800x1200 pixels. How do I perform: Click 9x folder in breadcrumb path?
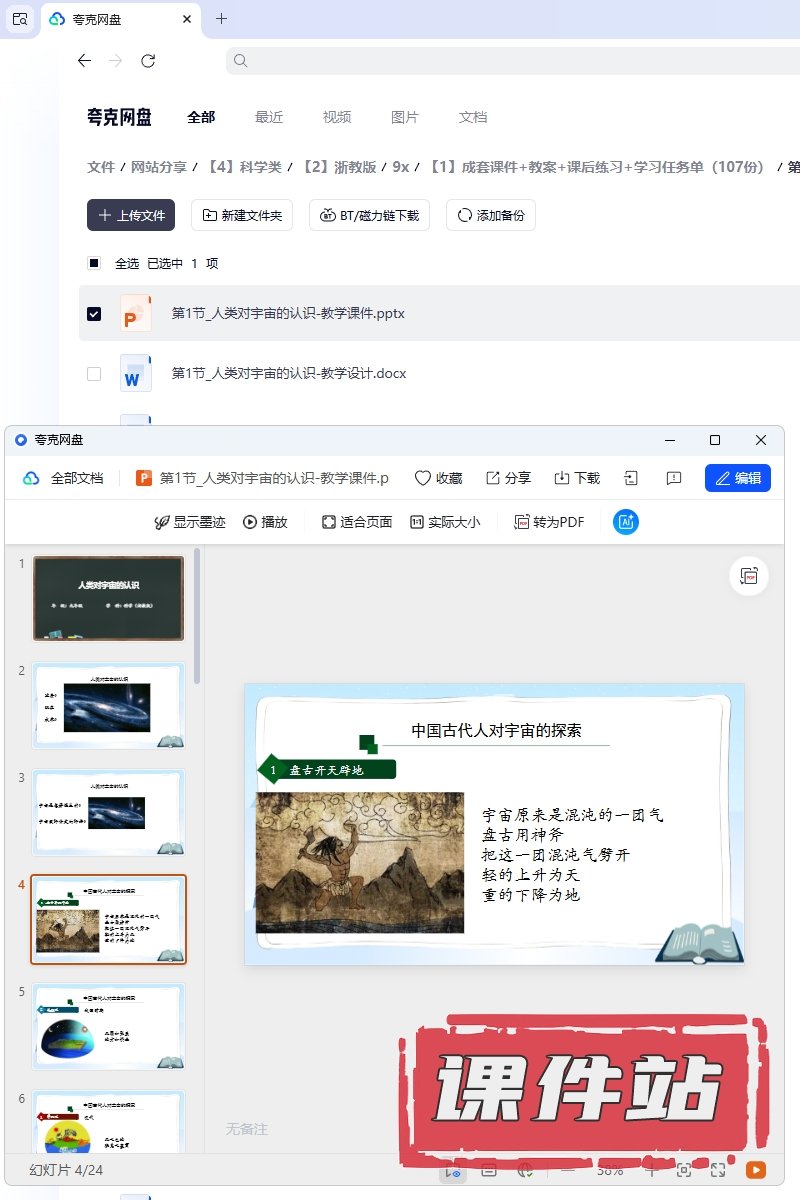(401, 167)
